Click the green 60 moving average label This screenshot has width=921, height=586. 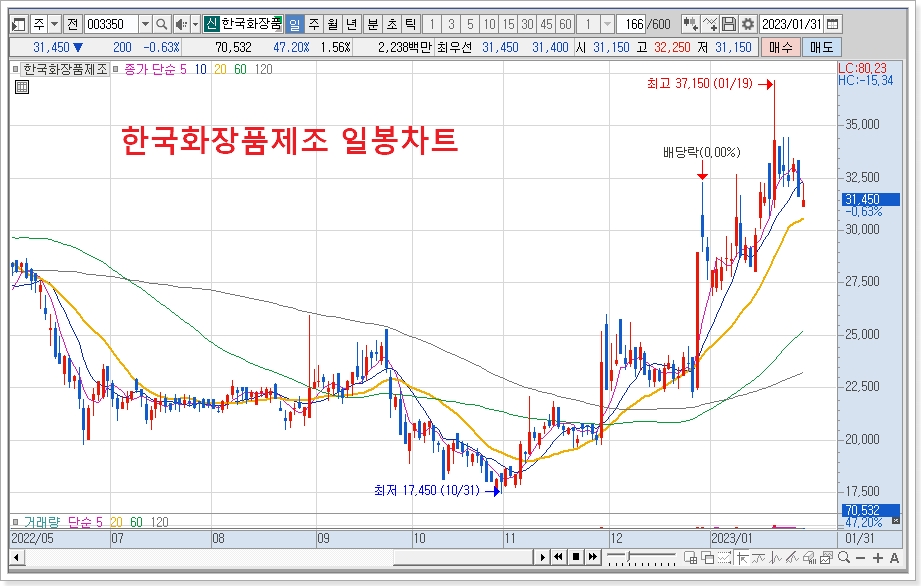(240, 69)
